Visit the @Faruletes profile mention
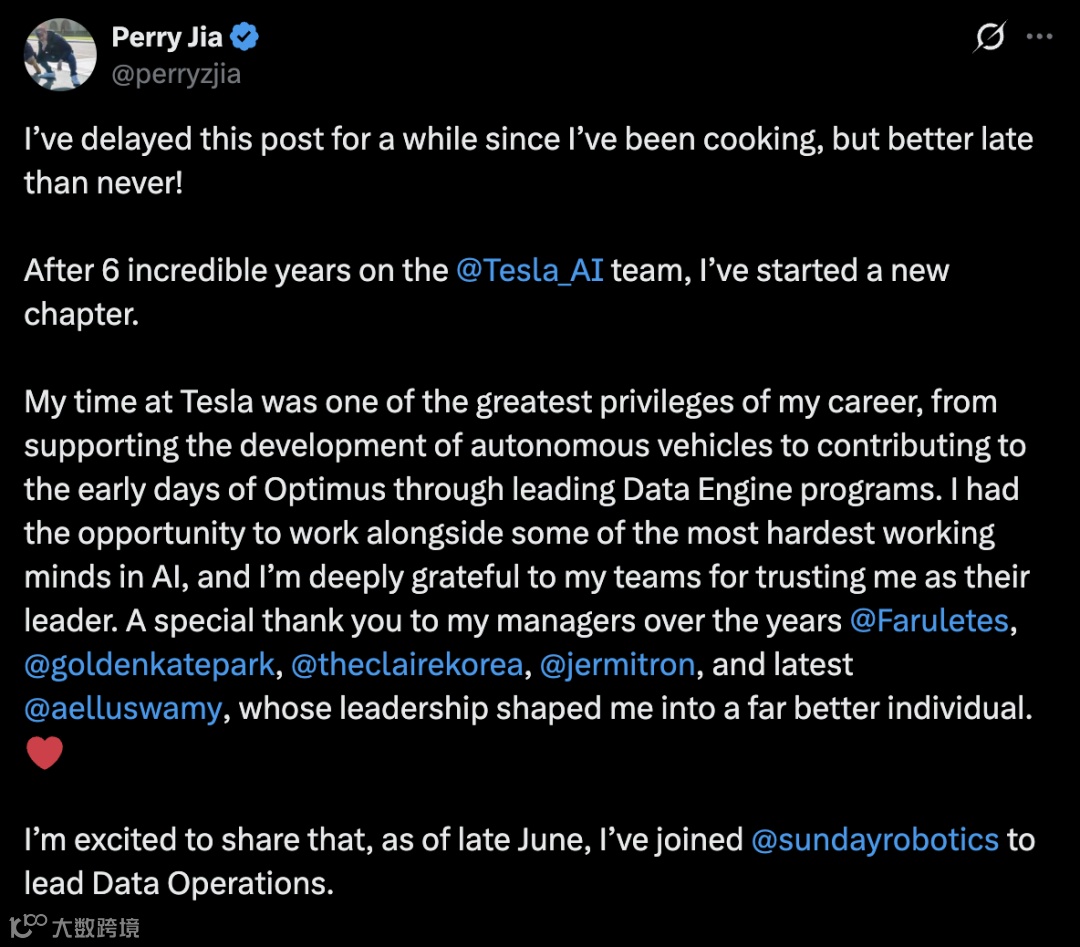 pos(928,620)
